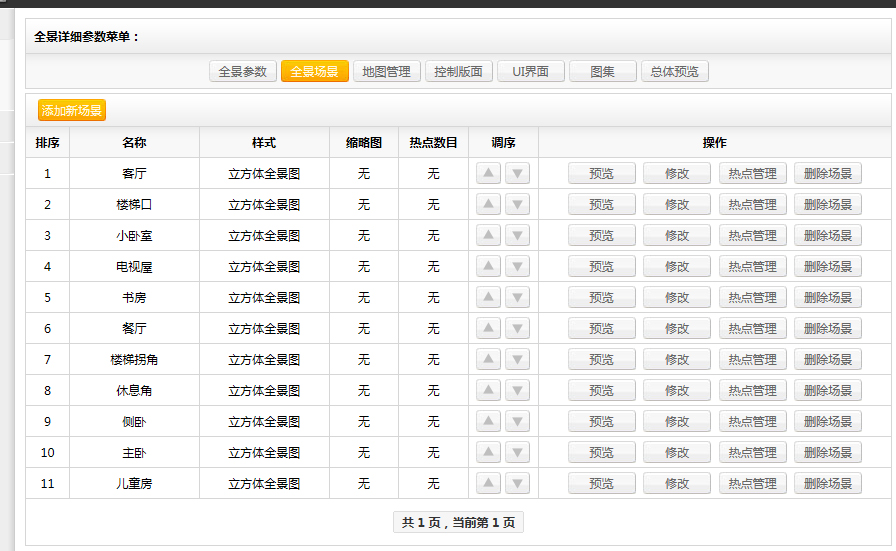The image size is (896, 551).
Task: Delete the 侧卧 scene
Action: pyautogui.click(x=828, y=422)
